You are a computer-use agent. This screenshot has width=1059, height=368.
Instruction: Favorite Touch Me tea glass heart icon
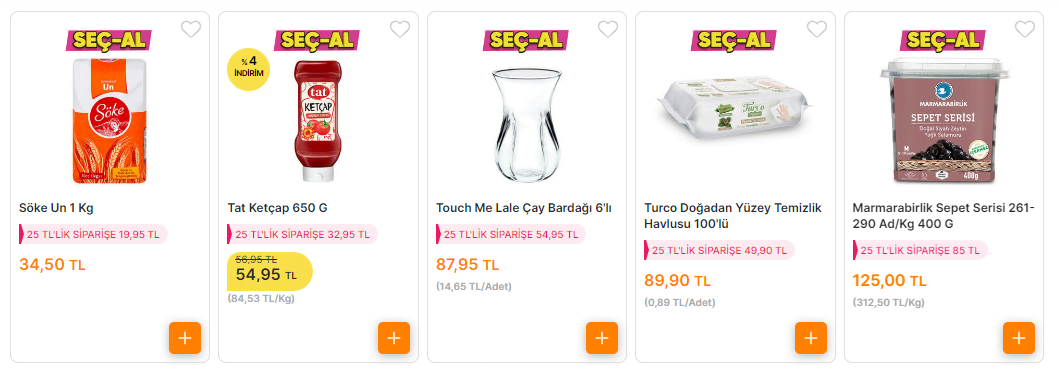608,29
